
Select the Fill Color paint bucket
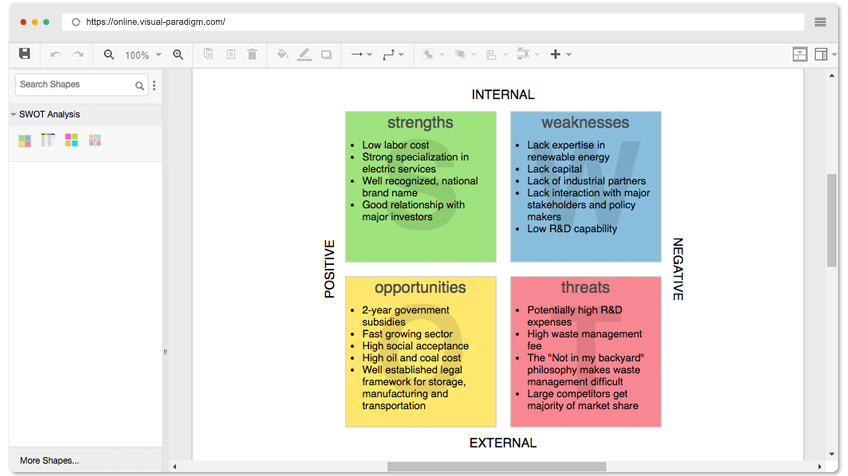pyautogui.click(x=282, y=55)
